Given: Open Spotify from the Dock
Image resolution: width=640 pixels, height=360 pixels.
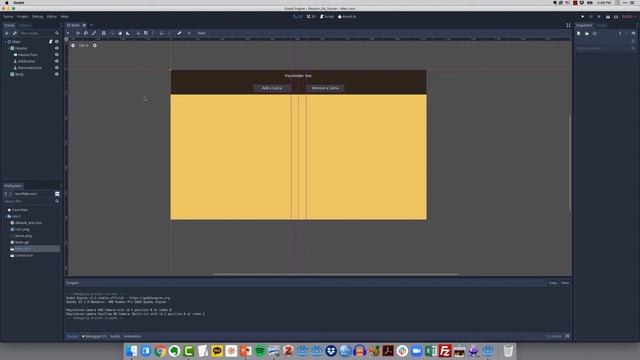Looking at the screenshot, I should [x=260, y=351].
